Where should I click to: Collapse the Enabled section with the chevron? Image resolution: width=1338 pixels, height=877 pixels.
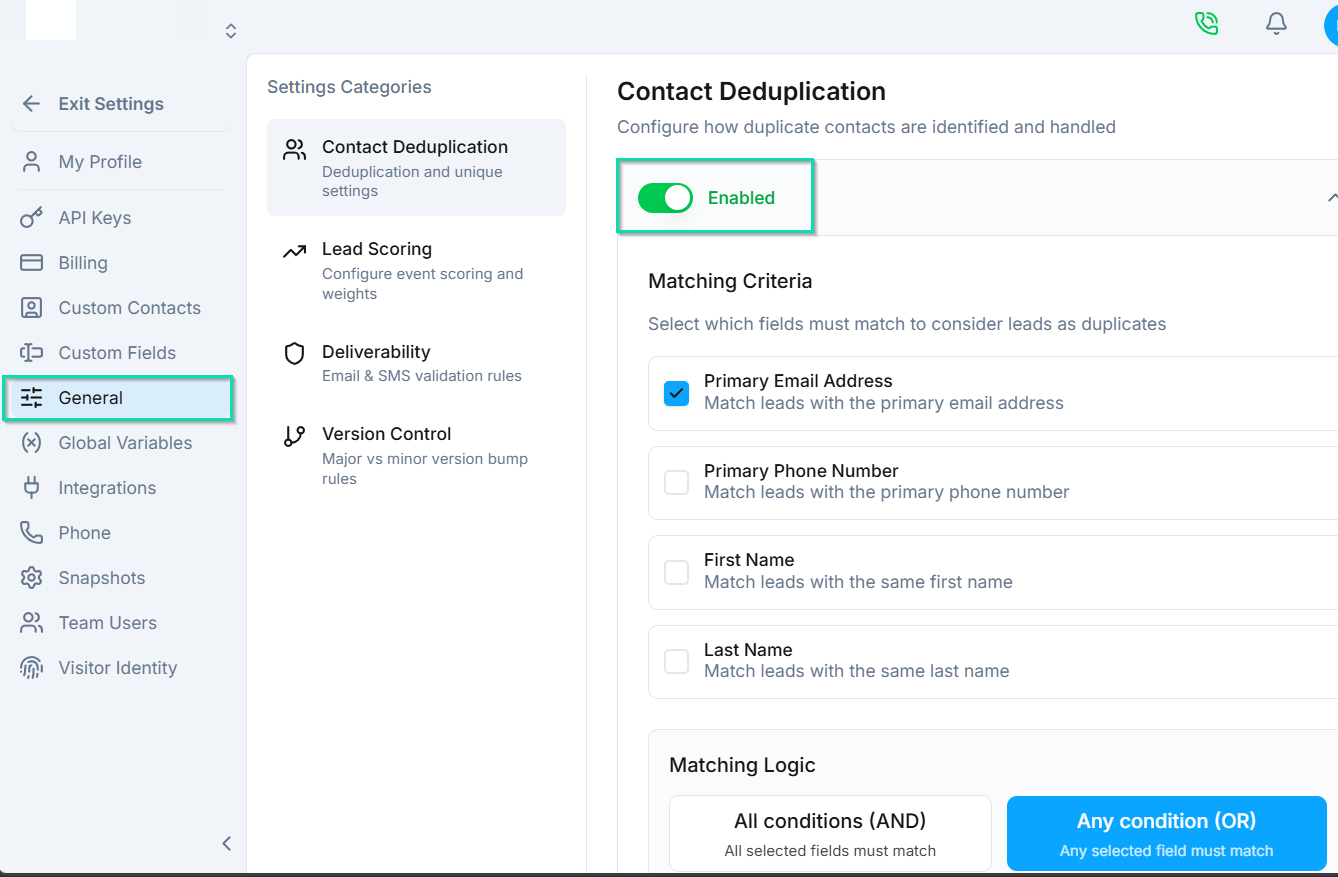[1331, 198]
